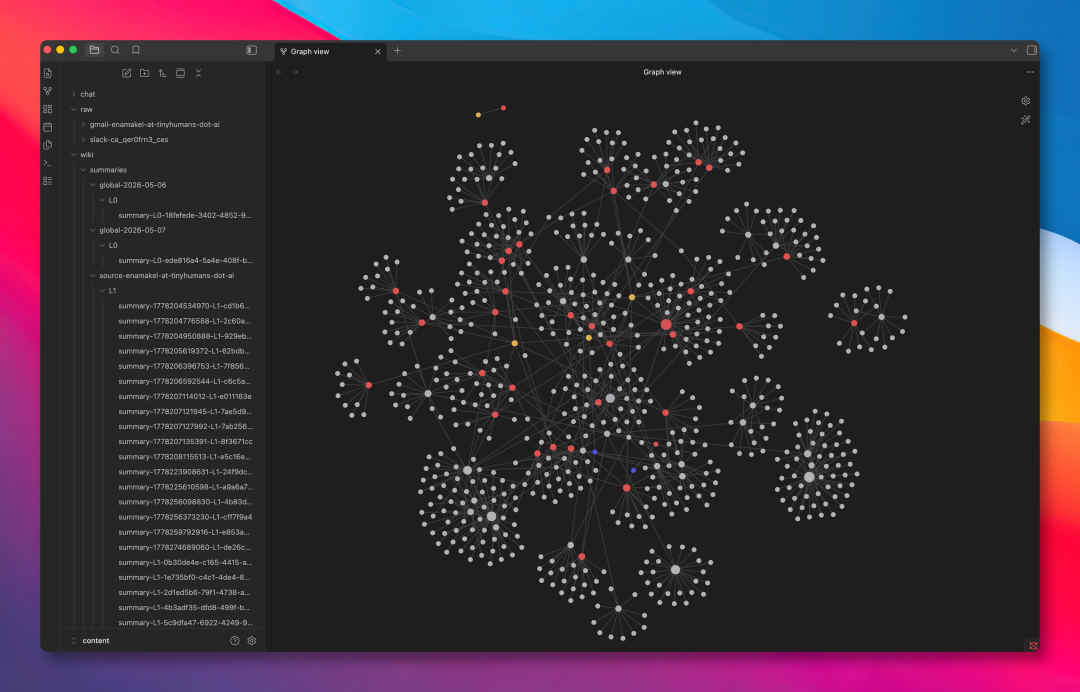Image resolution: width=1080 pixels, height=692 pixels.
Task: Toggle the left sidebar collapse icon
Action: click(x=251, y=50)
